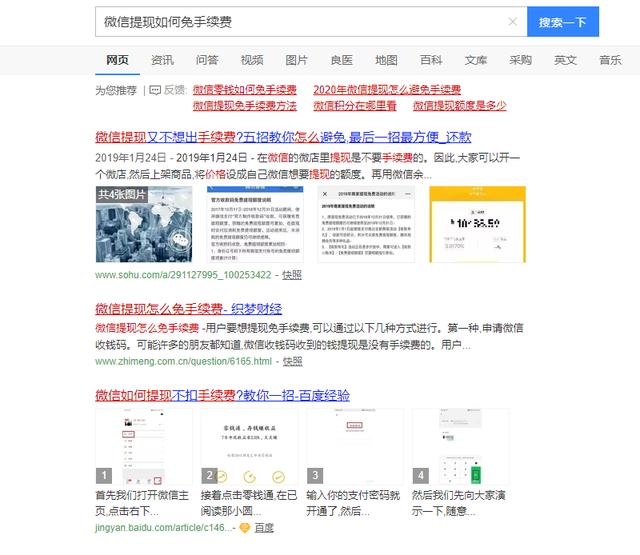Click the zhimeng snippet starting 微信提现怎么免手续费

tap(309, 337)
